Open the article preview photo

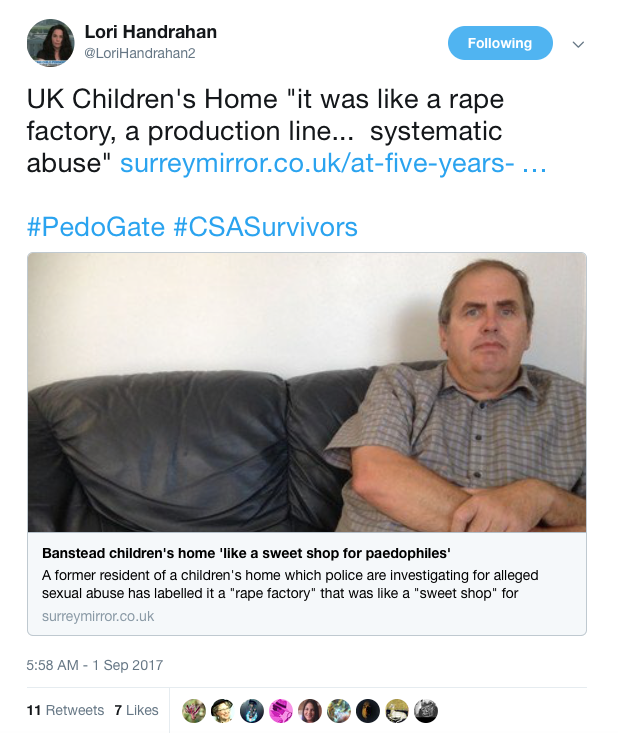click(x=306, y=392)
